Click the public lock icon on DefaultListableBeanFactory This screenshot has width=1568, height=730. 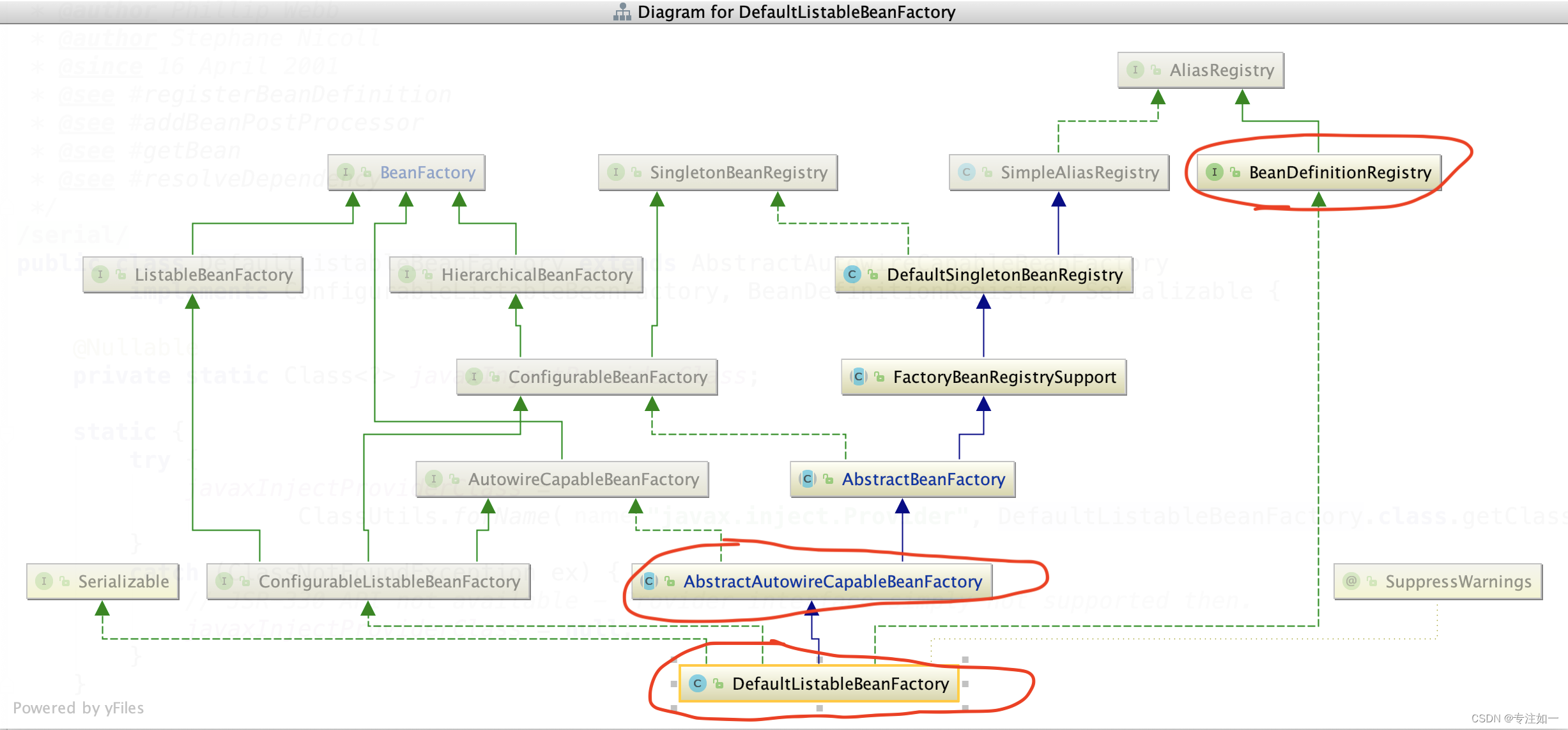coord(719,684)
